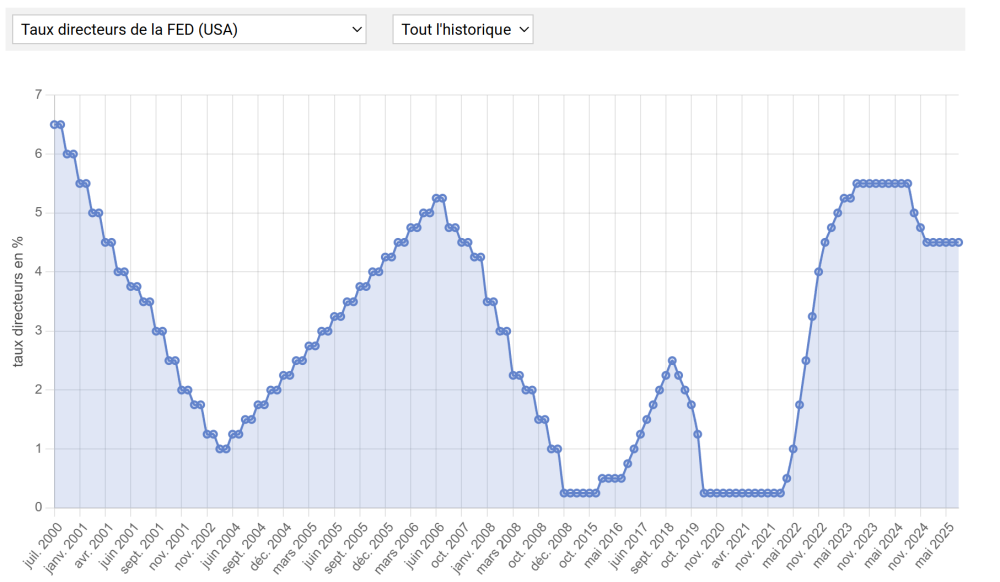Select the 0.5% point just before the 2022 rise

click(x=786, y=478)
